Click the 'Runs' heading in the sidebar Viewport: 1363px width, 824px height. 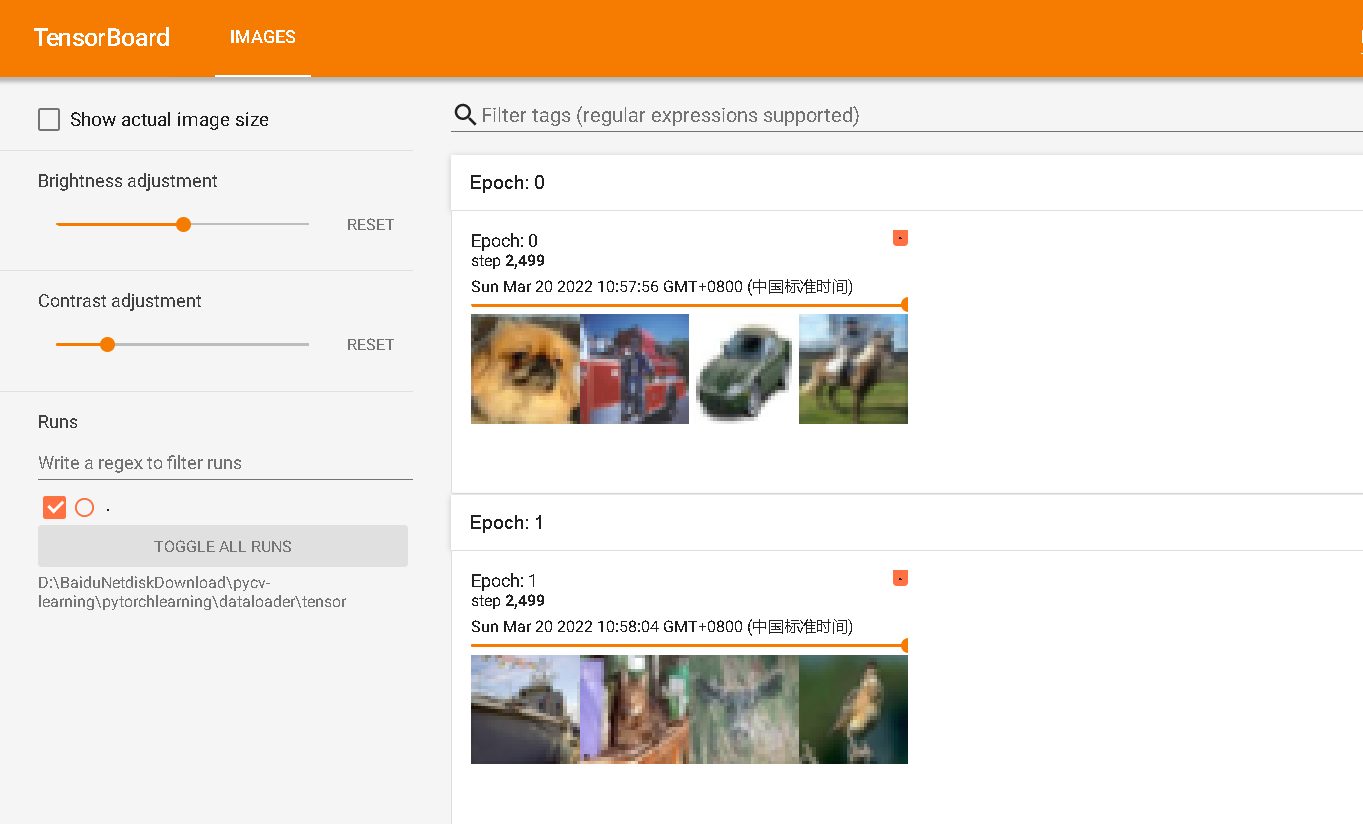[x=58, y=422]
